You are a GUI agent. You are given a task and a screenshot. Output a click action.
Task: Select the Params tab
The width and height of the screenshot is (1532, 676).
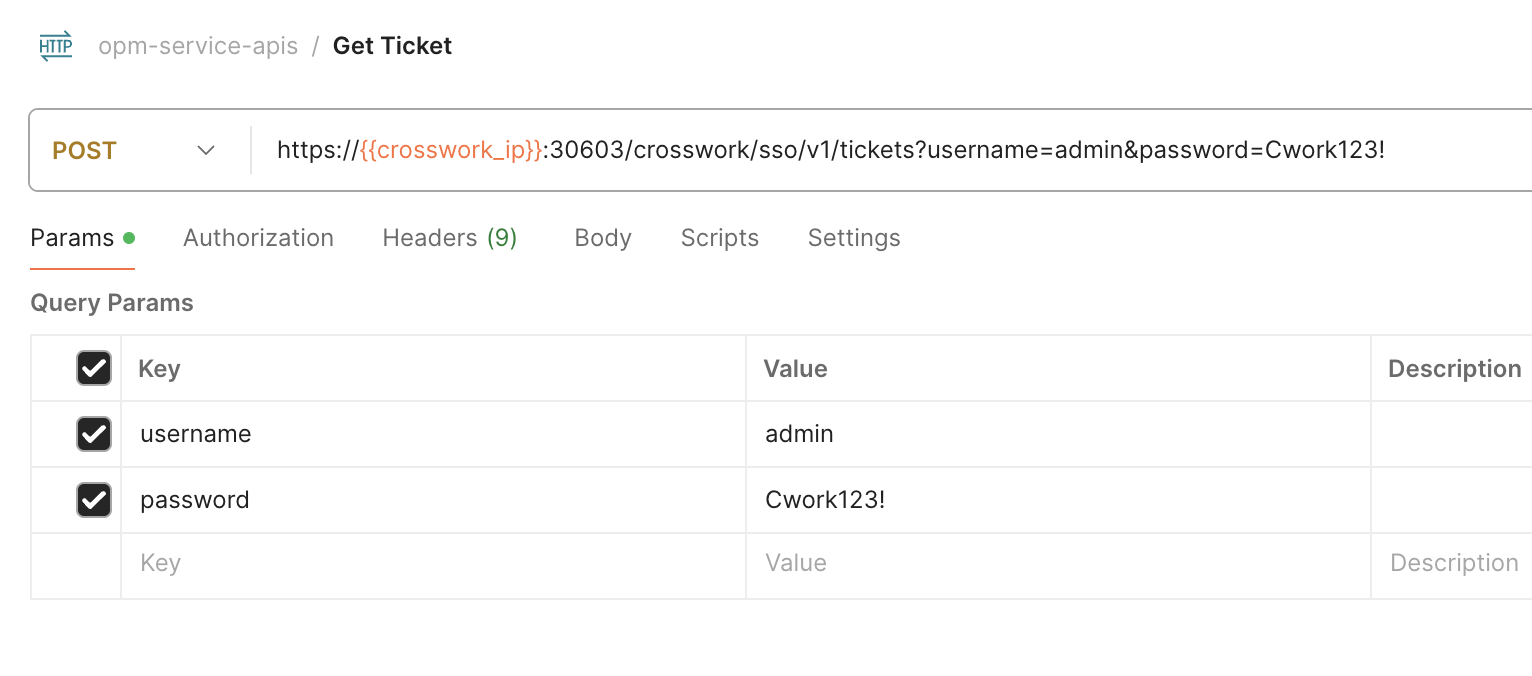click(73, 238)
